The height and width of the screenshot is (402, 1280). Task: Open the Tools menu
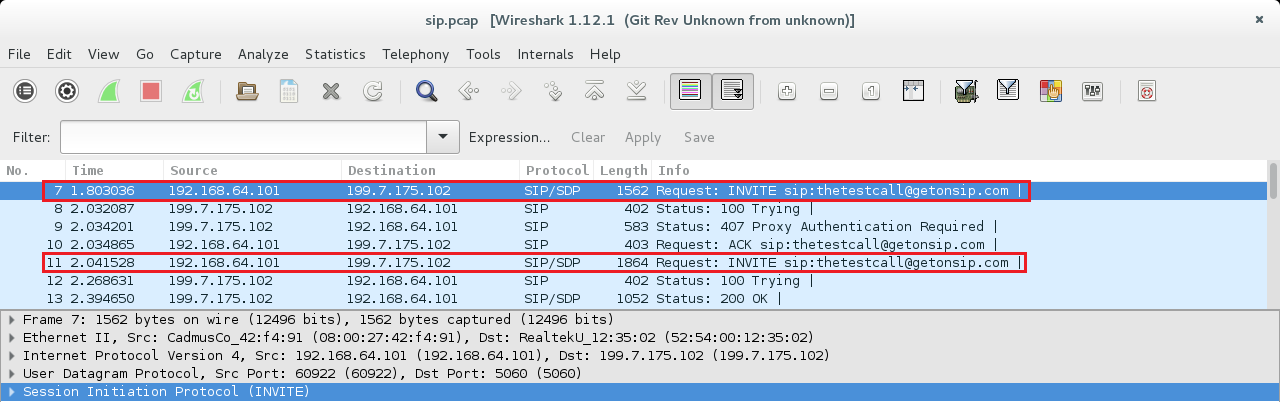click(x=483, y=54)
